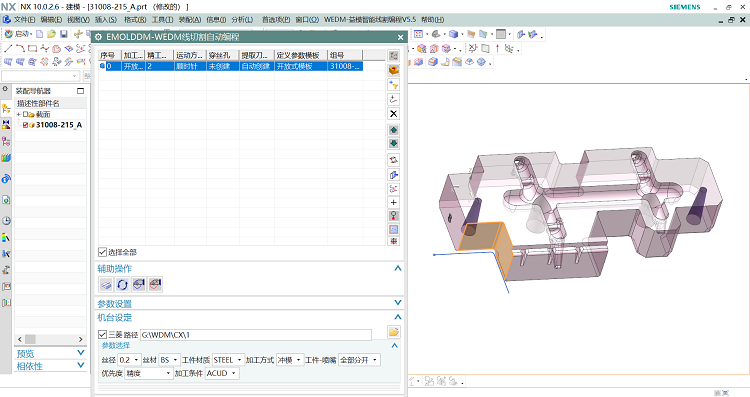This screenshot has height=397, width=750.
Task: Click the first layer icon under 辅助操作
Action: click(106, 285)
